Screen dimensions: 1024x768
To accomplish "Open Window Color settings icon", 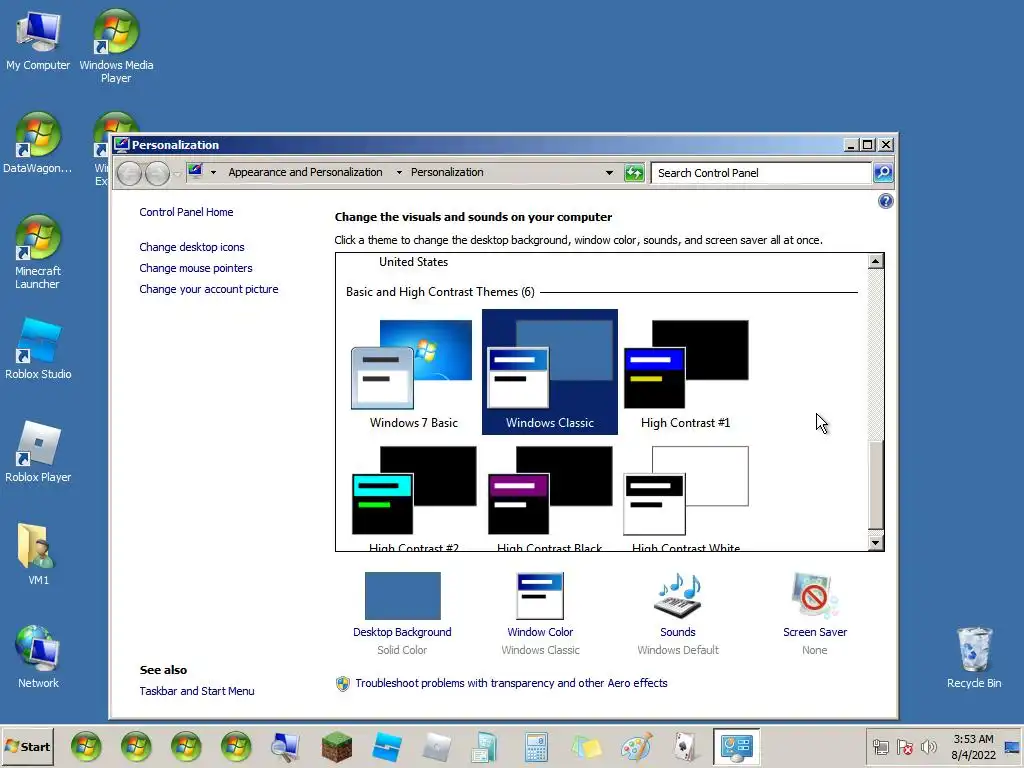I will 540,596.
